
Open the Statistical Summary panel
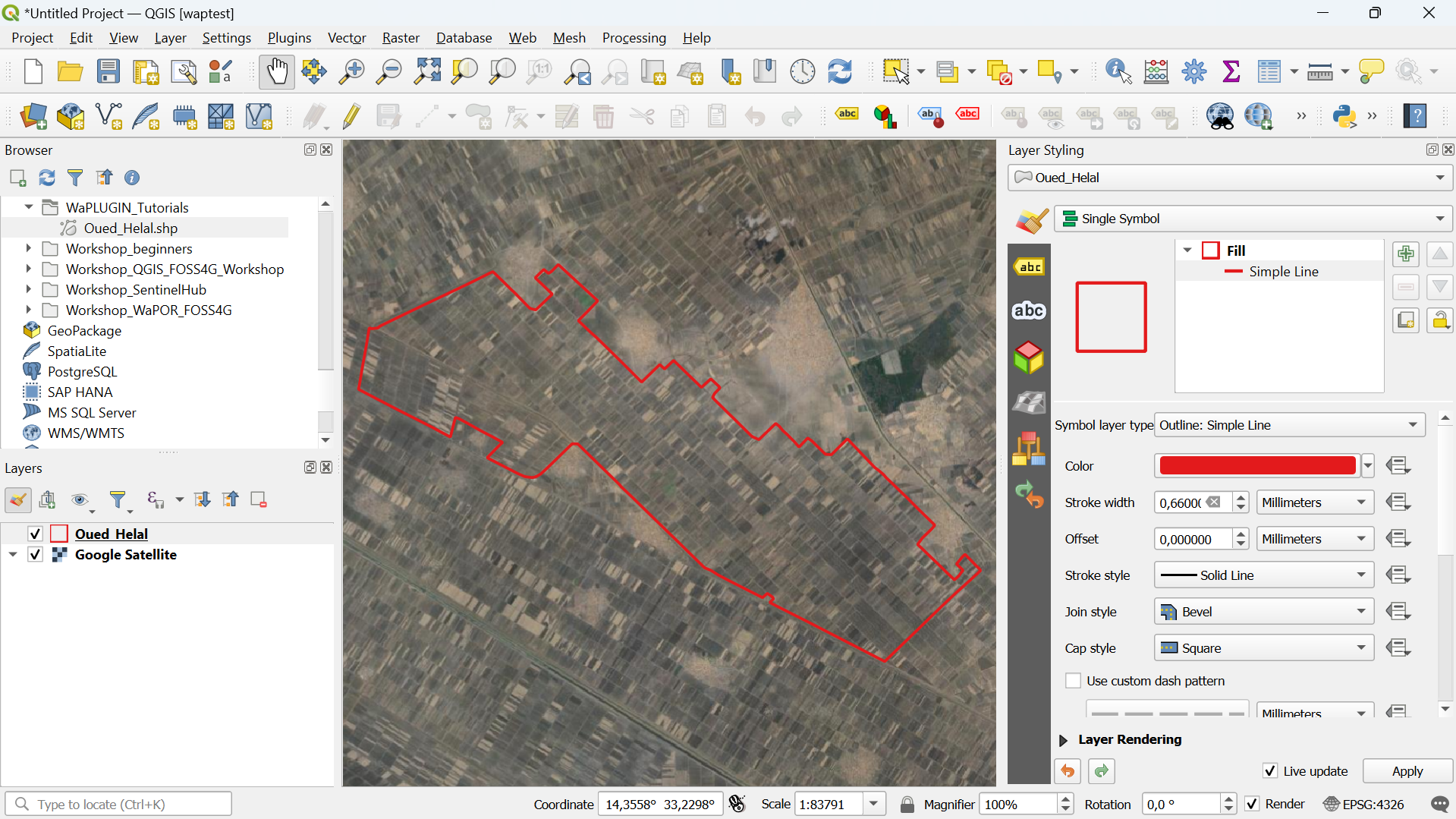(1231, 71)
